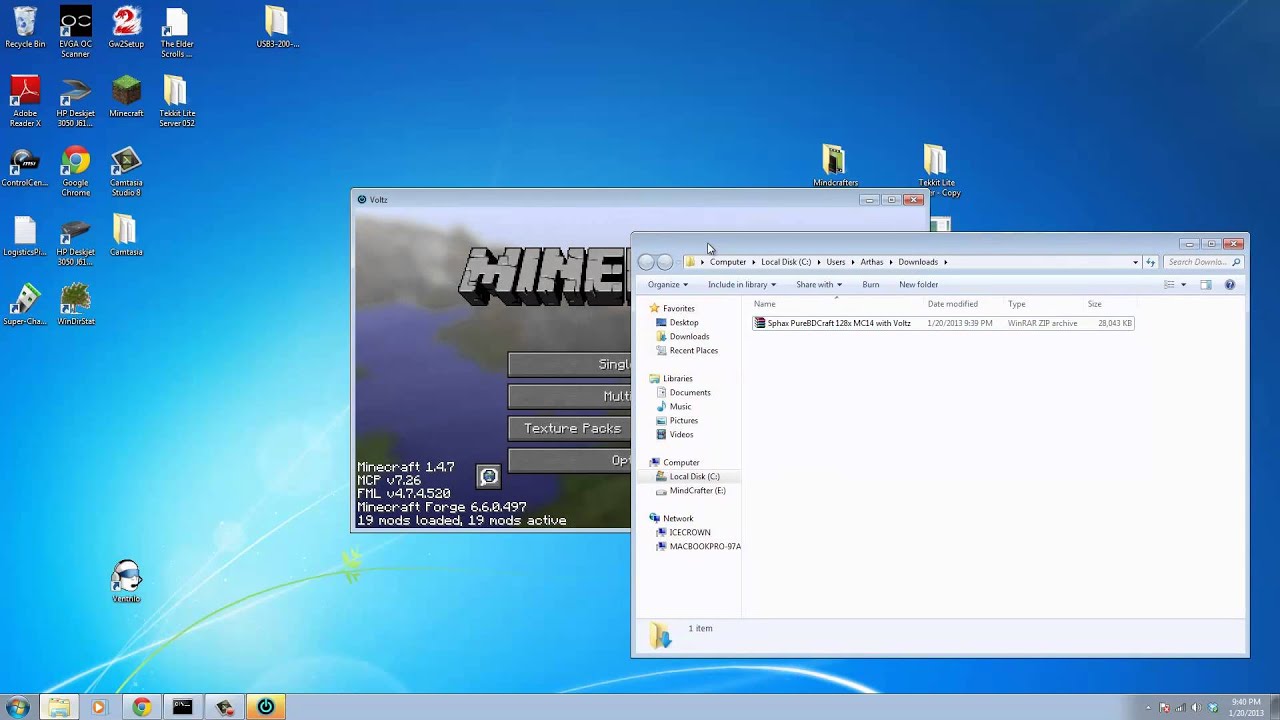
Task: Open Include in library dropdown
Action: [742, 285]
